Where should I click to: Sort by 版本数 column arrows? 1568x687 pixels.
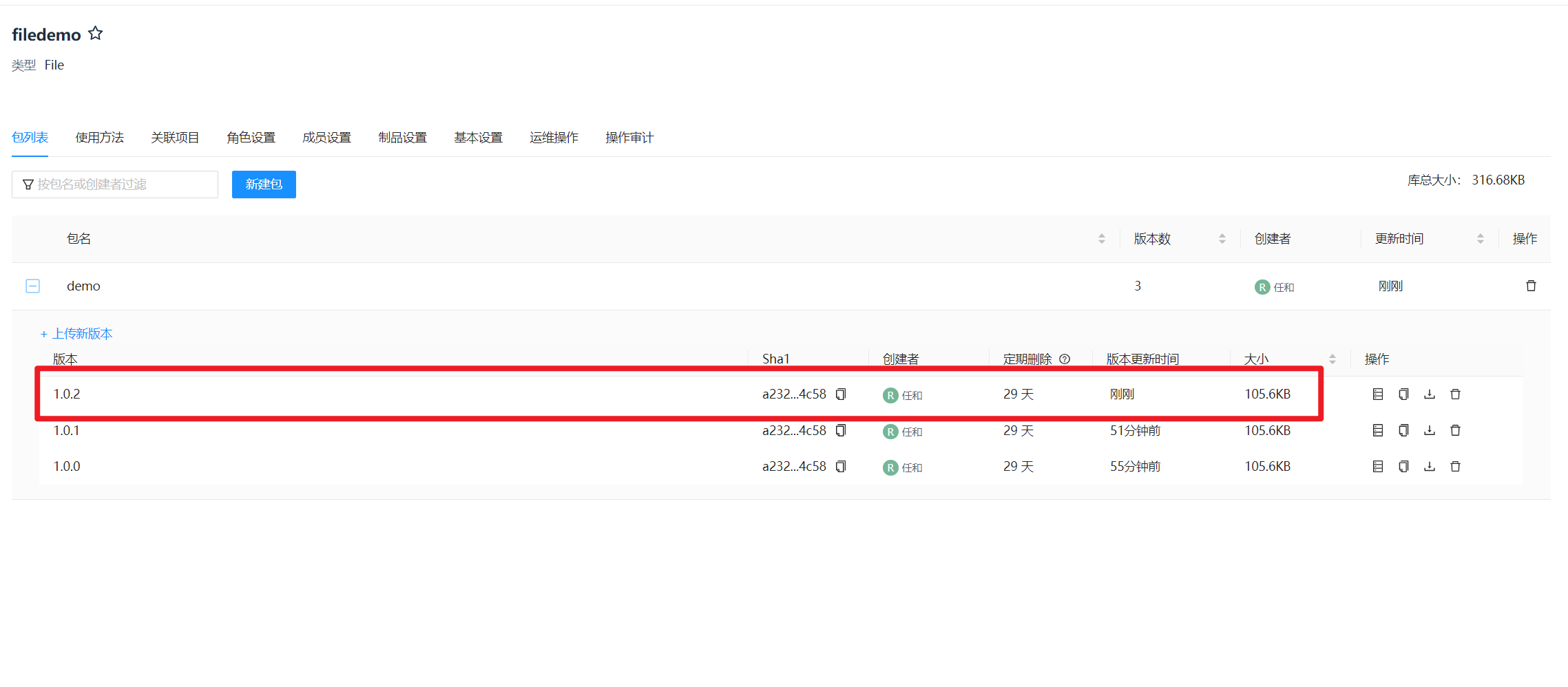point(1222,239)
